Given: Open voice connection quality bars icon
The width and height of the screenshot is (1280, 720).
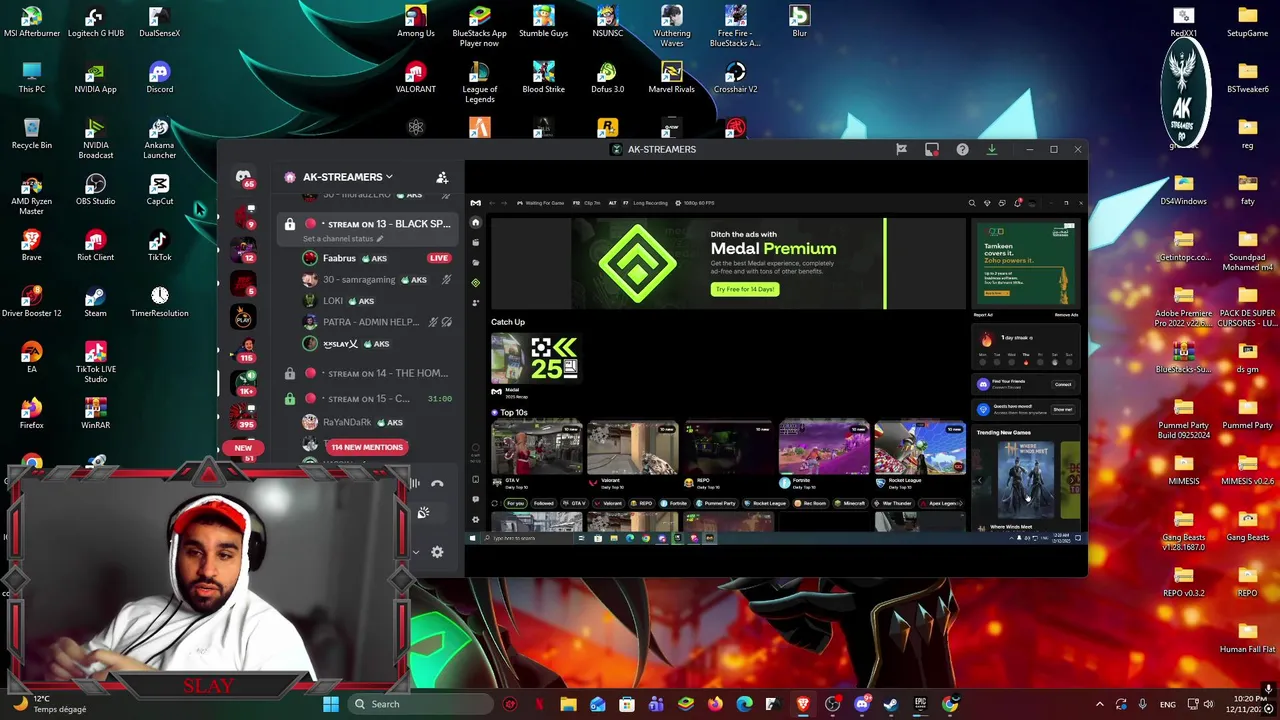Looking at the screenshot, I should point(414,483).
